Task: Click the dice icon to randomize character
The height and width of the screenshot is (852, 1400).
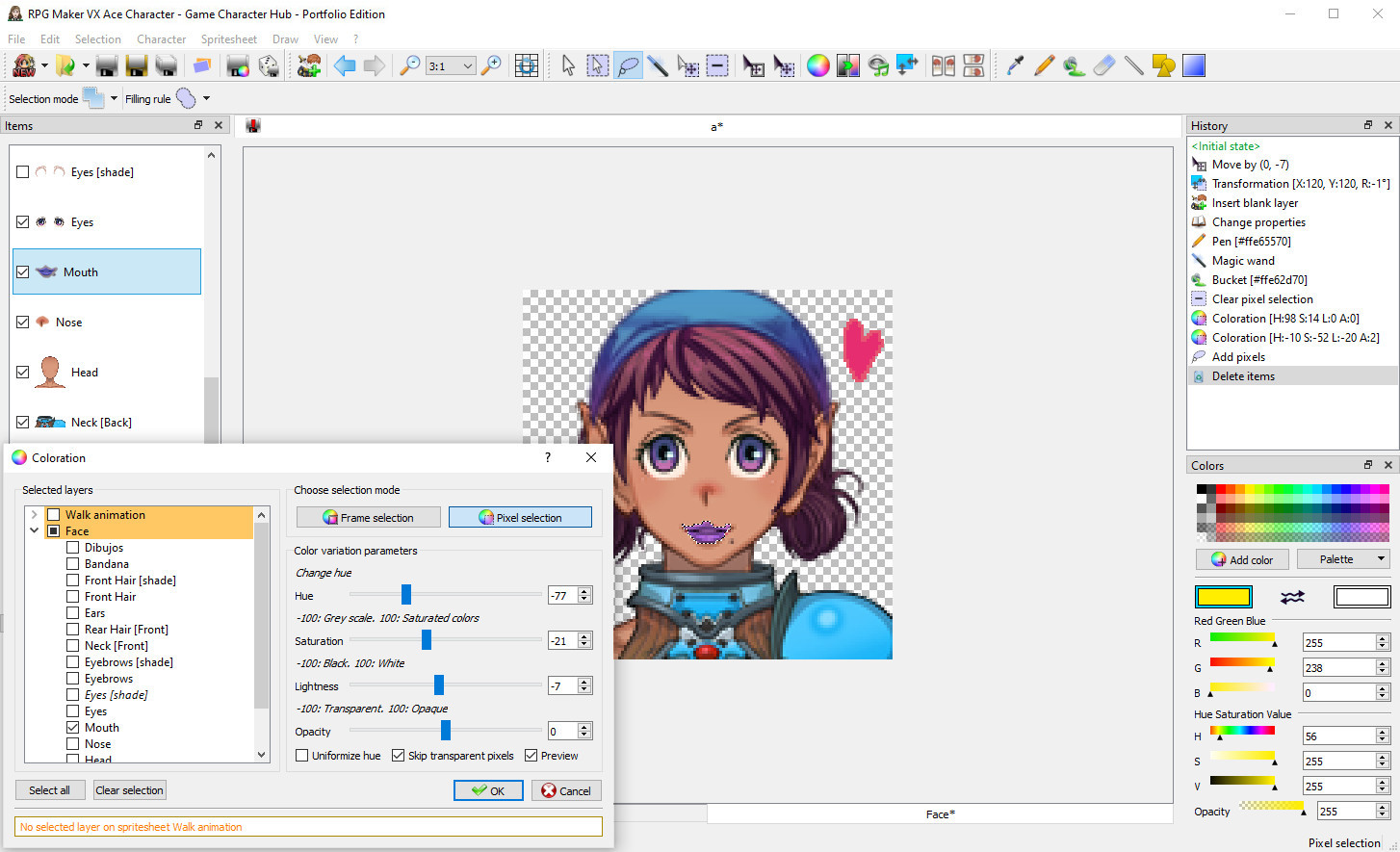Action: [268, 65]
